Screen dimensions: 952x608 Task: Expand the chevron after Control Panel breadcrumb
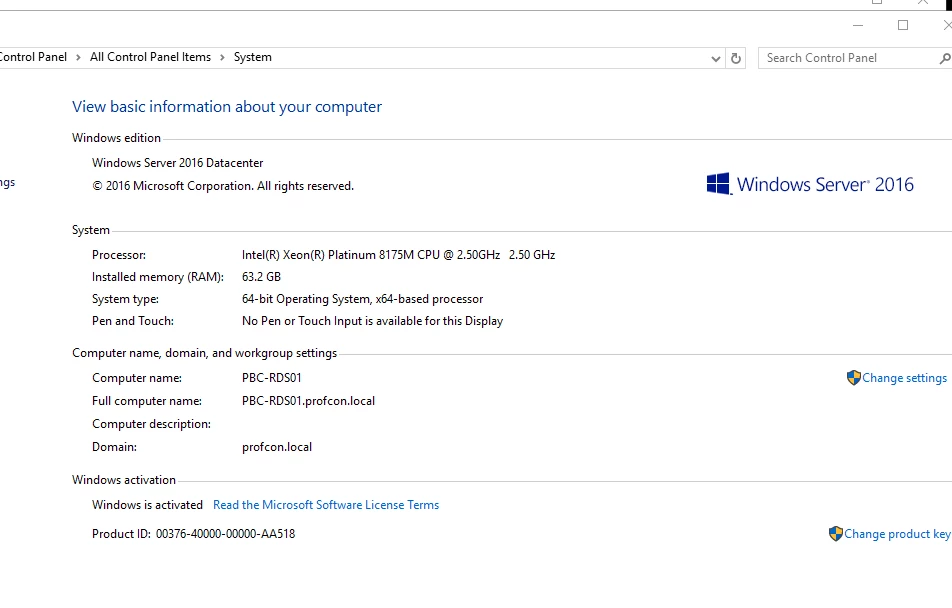pos(78,58)
